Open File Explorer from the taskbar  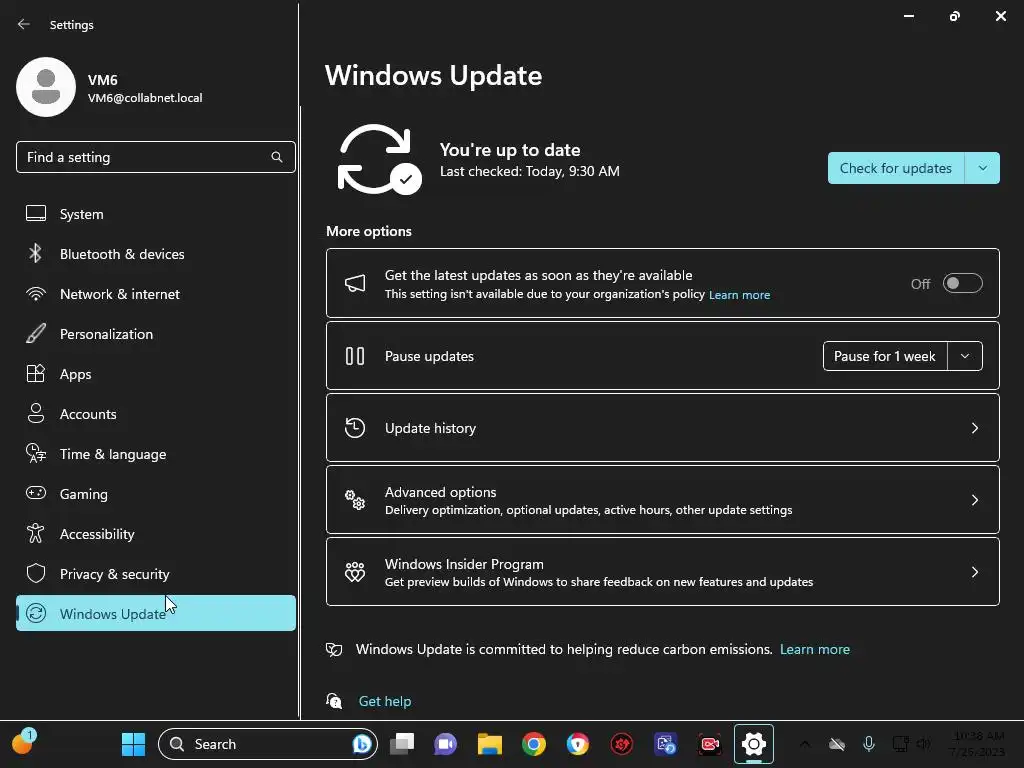point(489,744)
